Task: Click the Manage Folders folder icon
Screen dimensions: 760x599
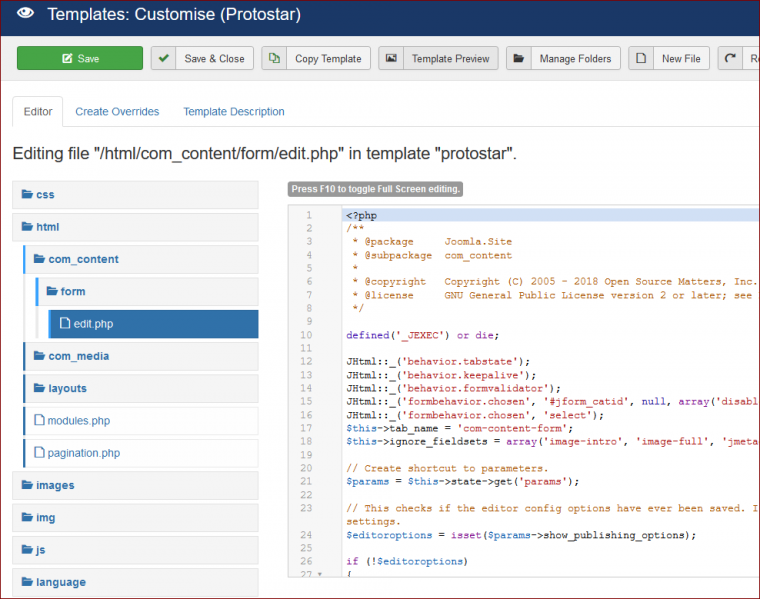Action: click(x=518, y=59)
